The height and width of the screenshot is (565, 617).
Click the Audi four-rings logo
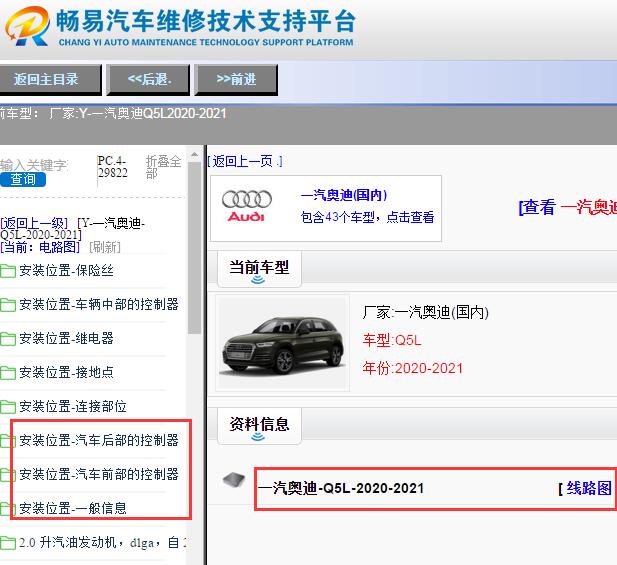(x=247, y=206)
